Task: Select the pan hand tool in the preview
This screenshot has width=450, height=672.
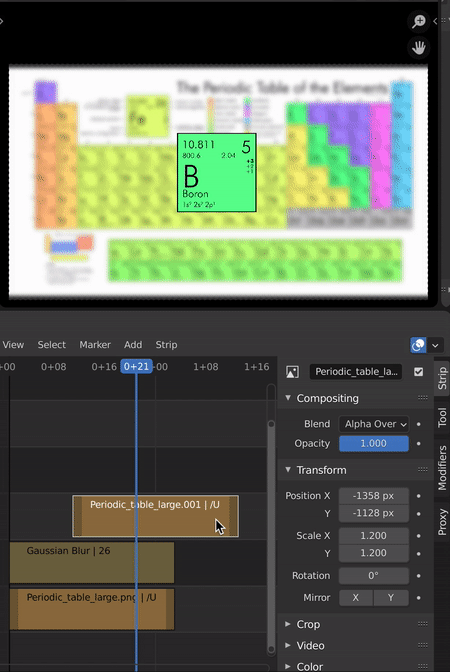Action: pos(419,48)
